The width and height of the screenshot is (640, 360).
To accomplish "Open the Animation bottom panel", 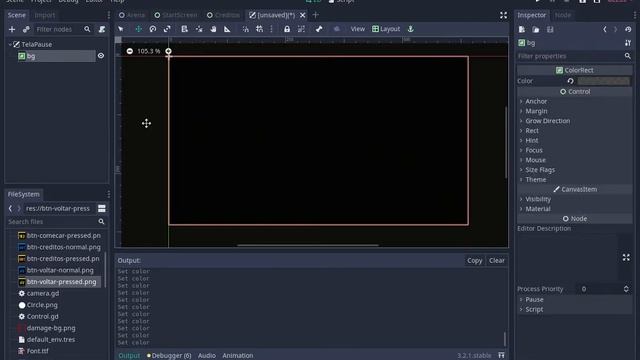I will coord(238,356).
